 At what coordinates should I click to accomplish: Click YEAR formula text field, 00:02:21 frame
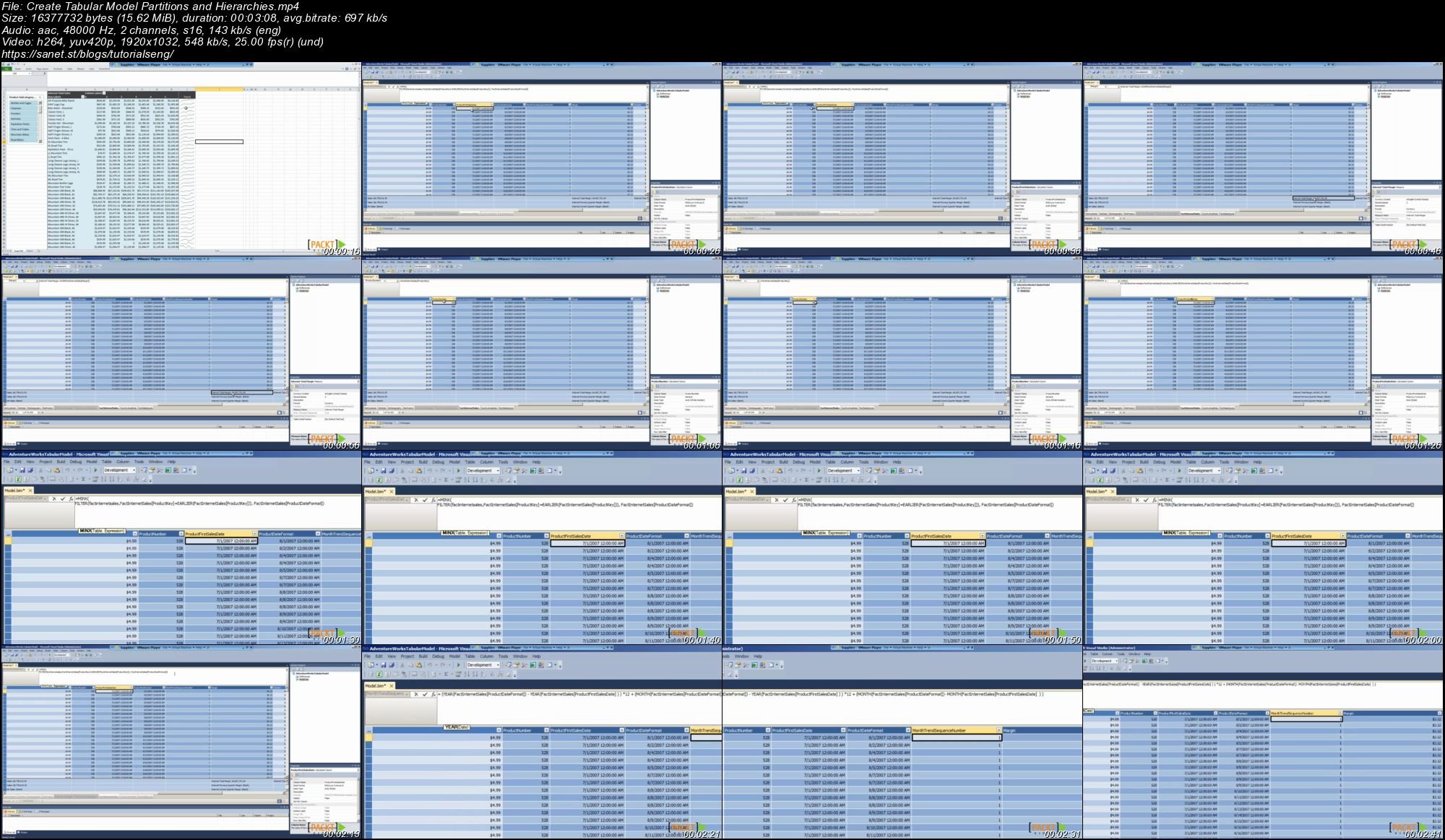click(579, 707)
